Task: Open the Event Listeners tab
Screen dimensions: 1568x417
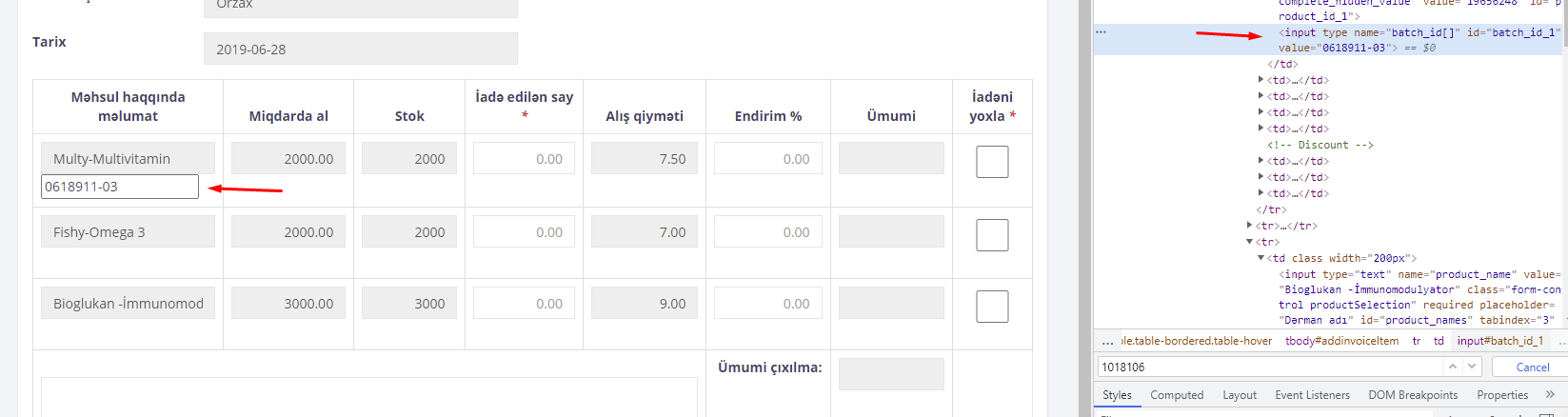Action: 1312,395
